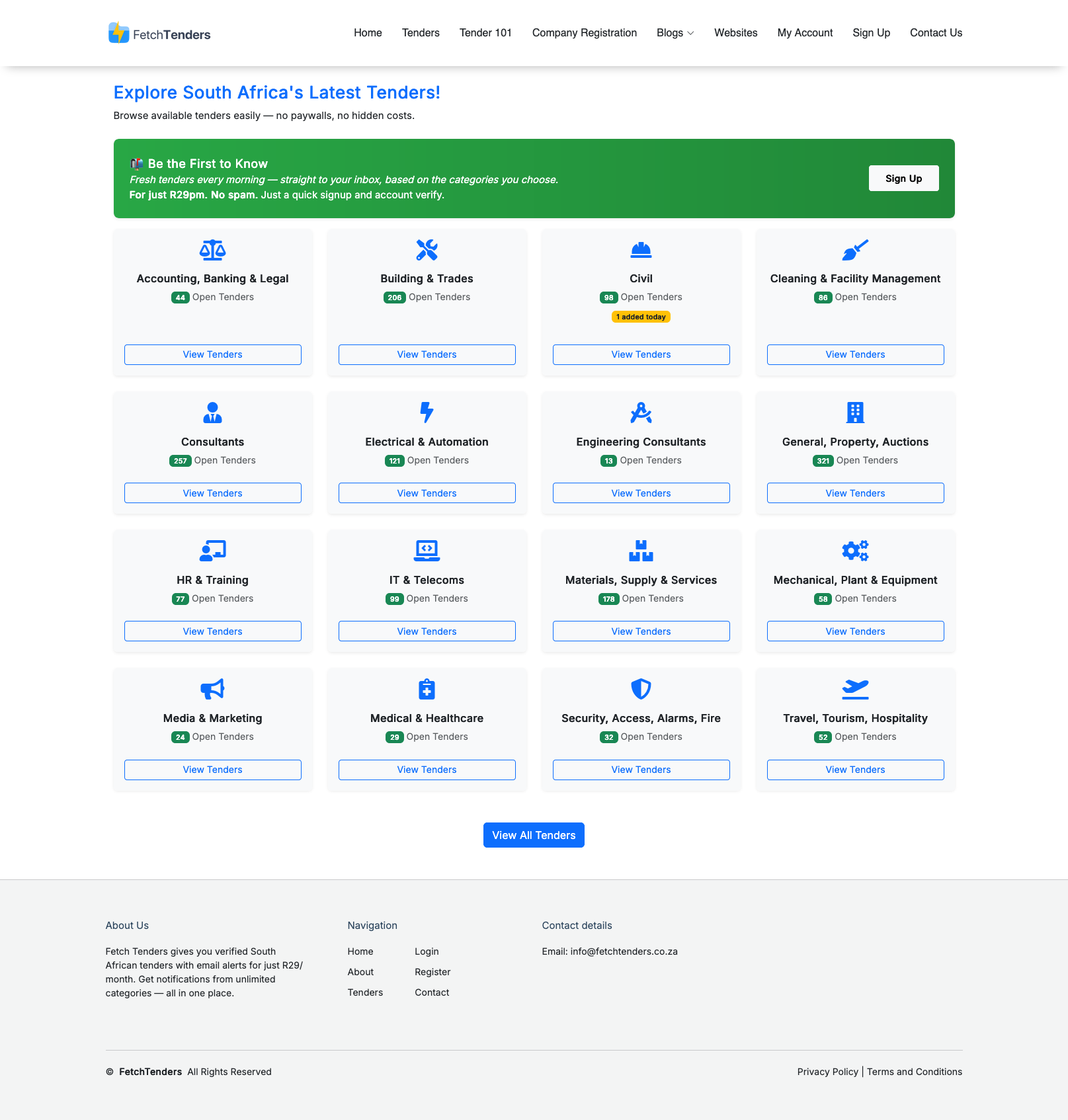Click the Cleaning & Facility Management broom icon
This screenshot has width=1068, height=1120.
coord(854,251)
